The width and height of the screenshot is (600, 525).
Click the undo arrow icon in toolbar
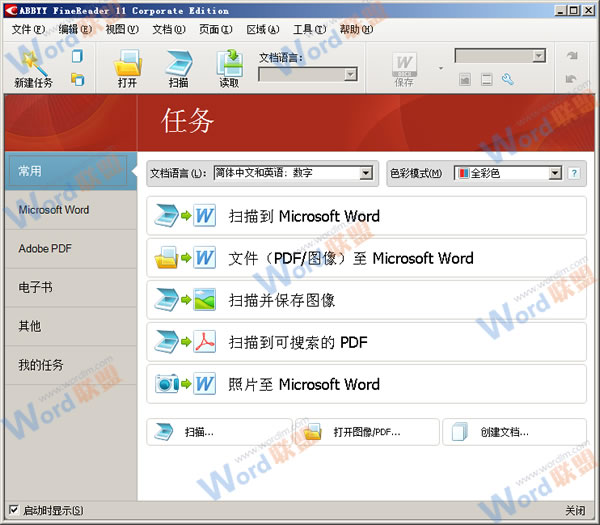(571, 79)
